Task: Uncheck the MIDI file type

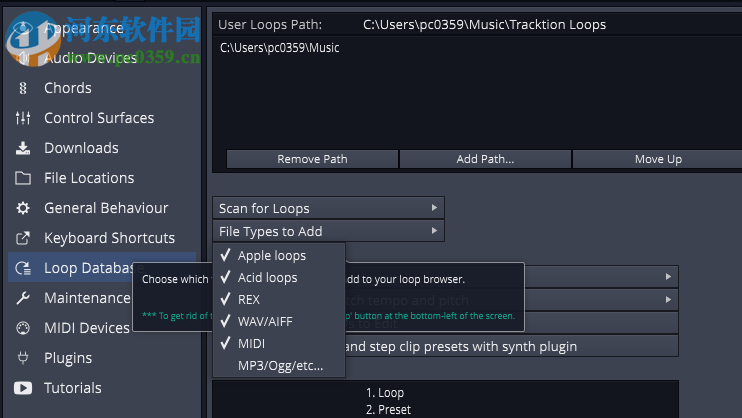Action: [x=279, y=344]
